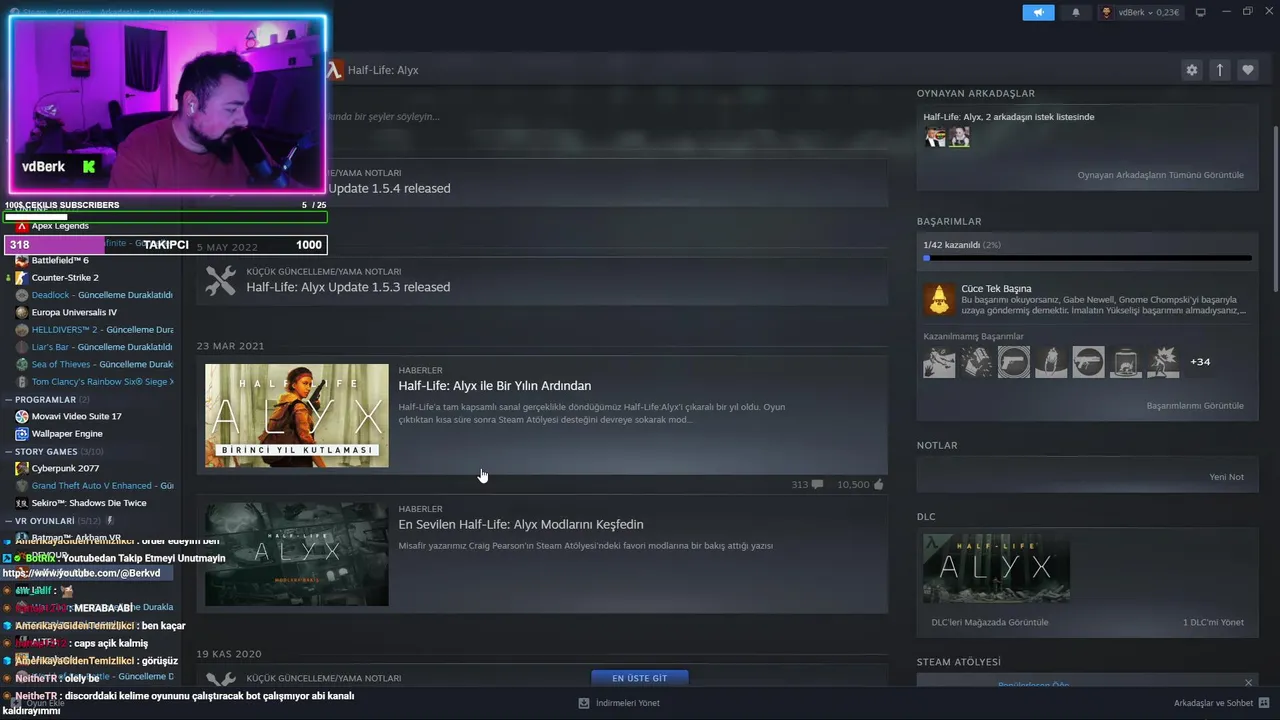Click the upward arrow info button

(1219, 70)
